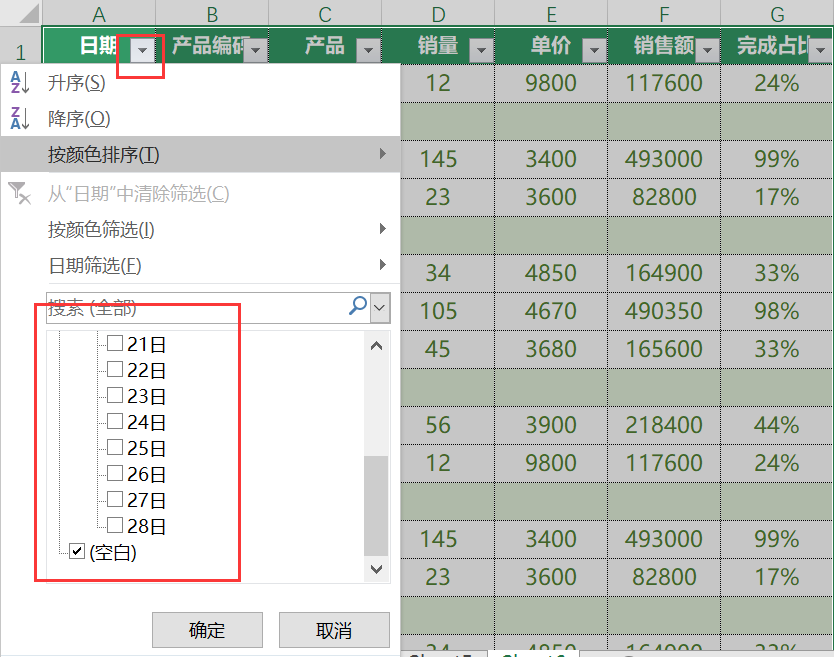
Task: Click the cell containing 117600 in first data row
Action: (664, 83)
